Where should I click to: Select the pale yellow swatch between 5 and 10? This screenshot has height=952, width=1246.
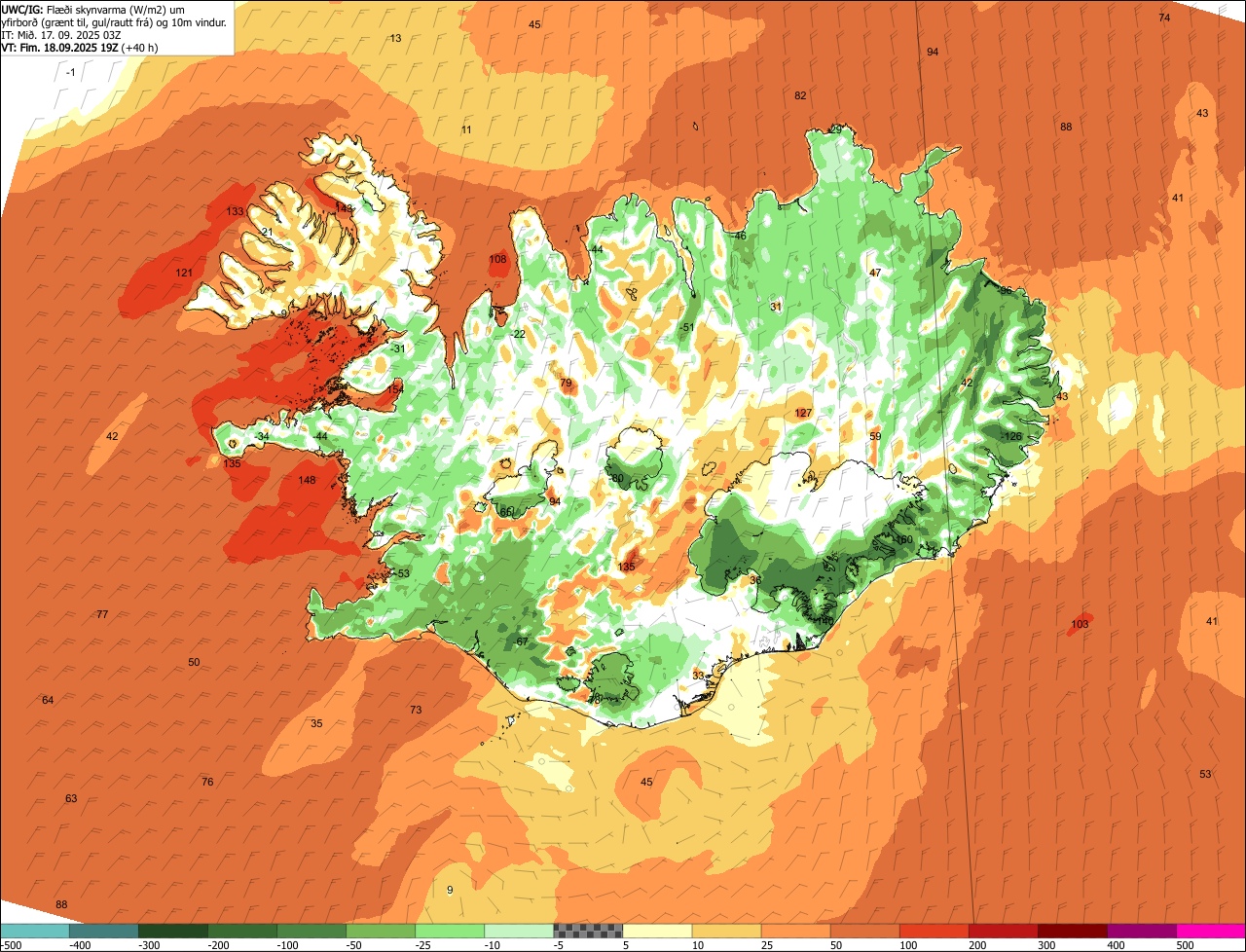tap(657, 931)
